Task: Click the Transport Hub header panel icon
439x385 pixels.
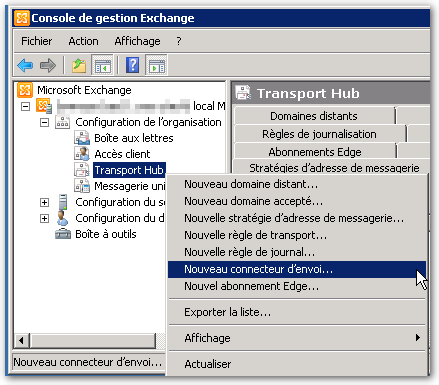Action: pos(243,93)
